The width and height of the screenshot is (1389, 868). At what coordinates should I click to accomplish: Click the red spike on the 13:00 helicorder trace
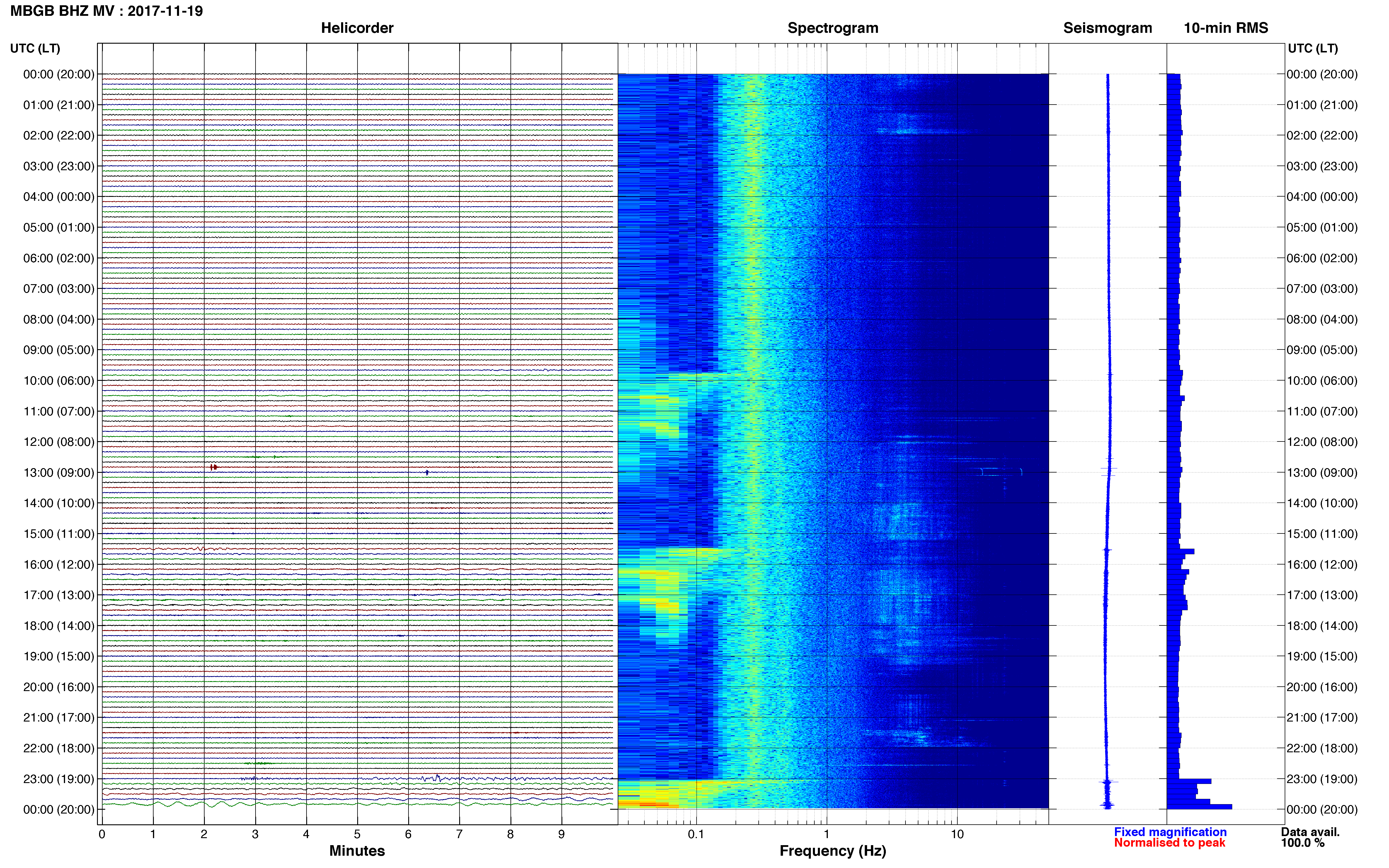tap(214, 467)
